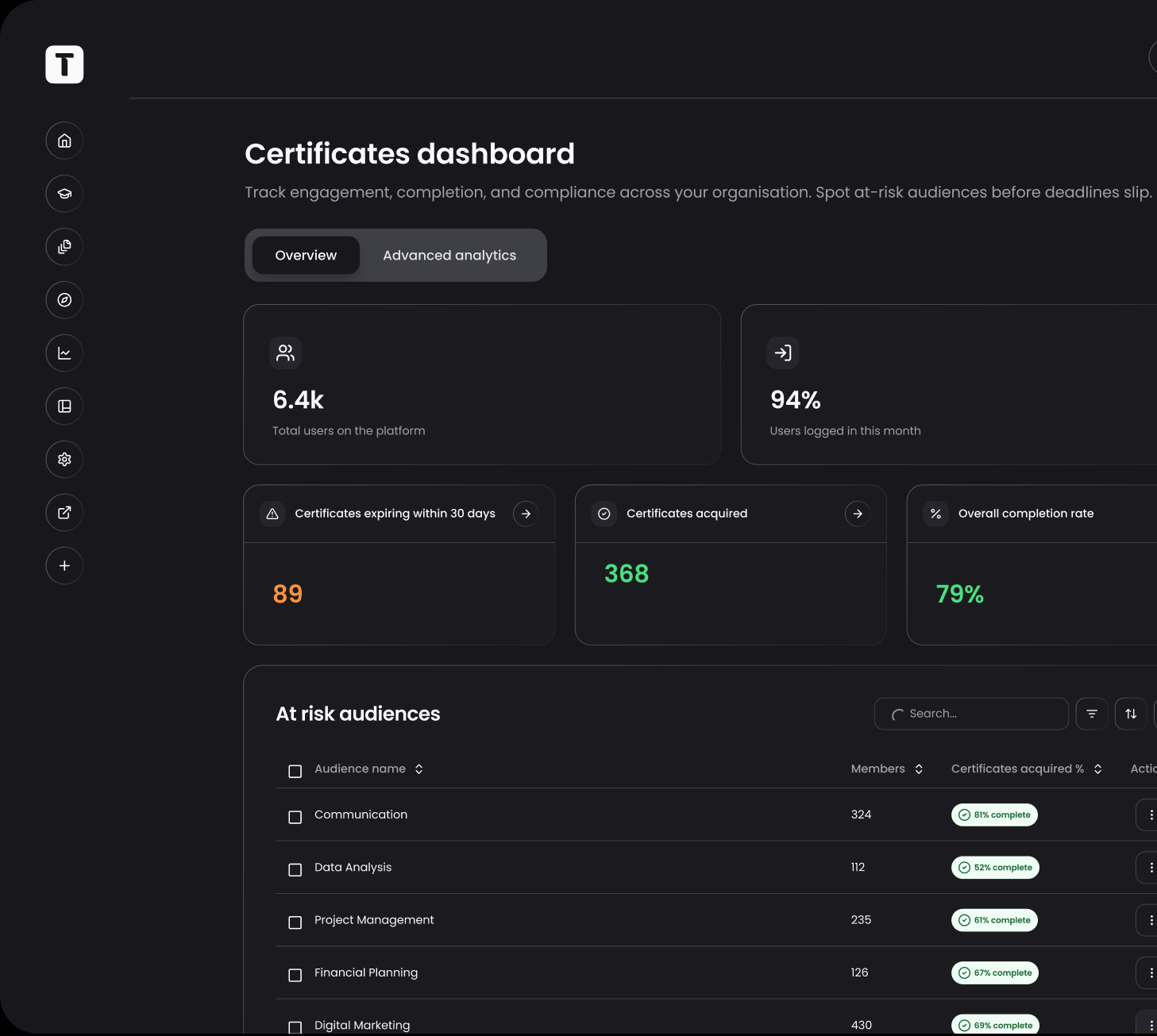Switch to the Advanced analytics tab
Image resolution: width=1157 pixels, height=1036 pixels.
pos(449,256)
